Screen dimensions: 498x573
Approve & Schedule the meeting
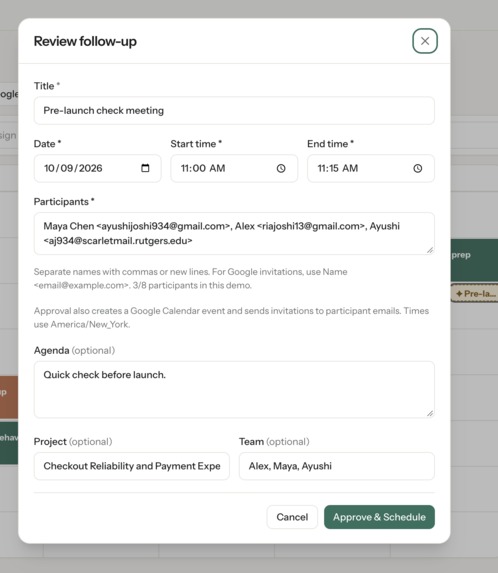coord(379,517)
